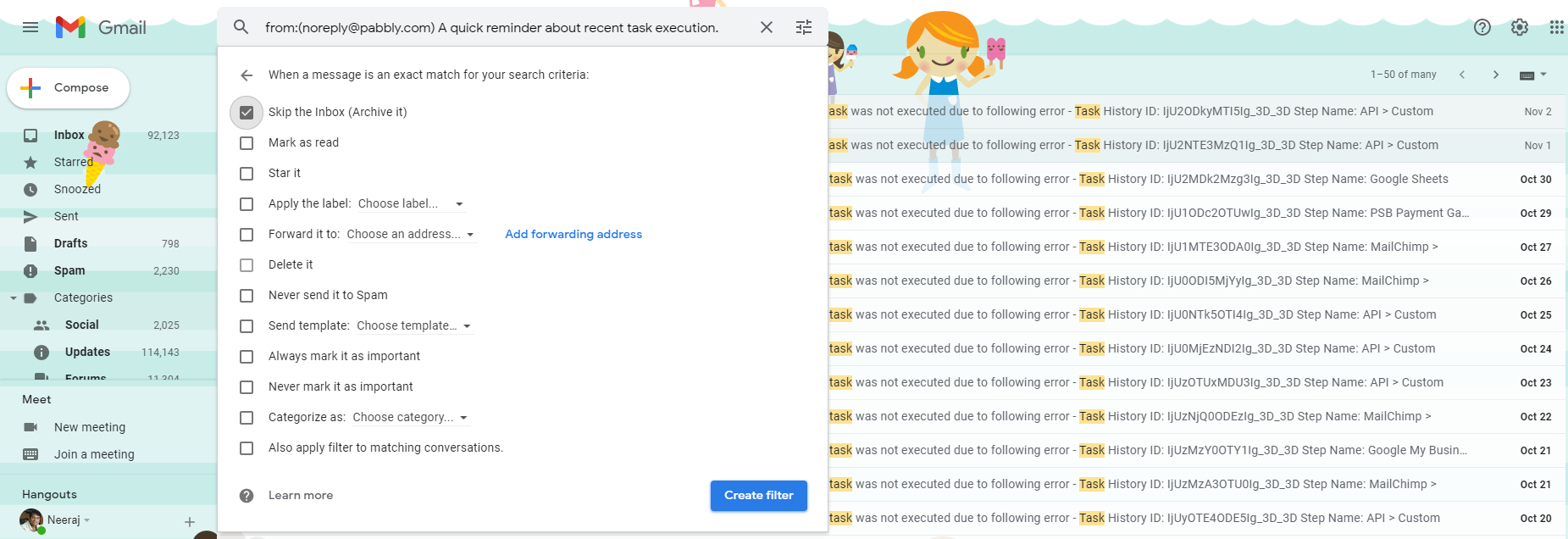Click Join a meeting
The height and width of the screenshot is (539, 1568).
(x=94, y=454)
